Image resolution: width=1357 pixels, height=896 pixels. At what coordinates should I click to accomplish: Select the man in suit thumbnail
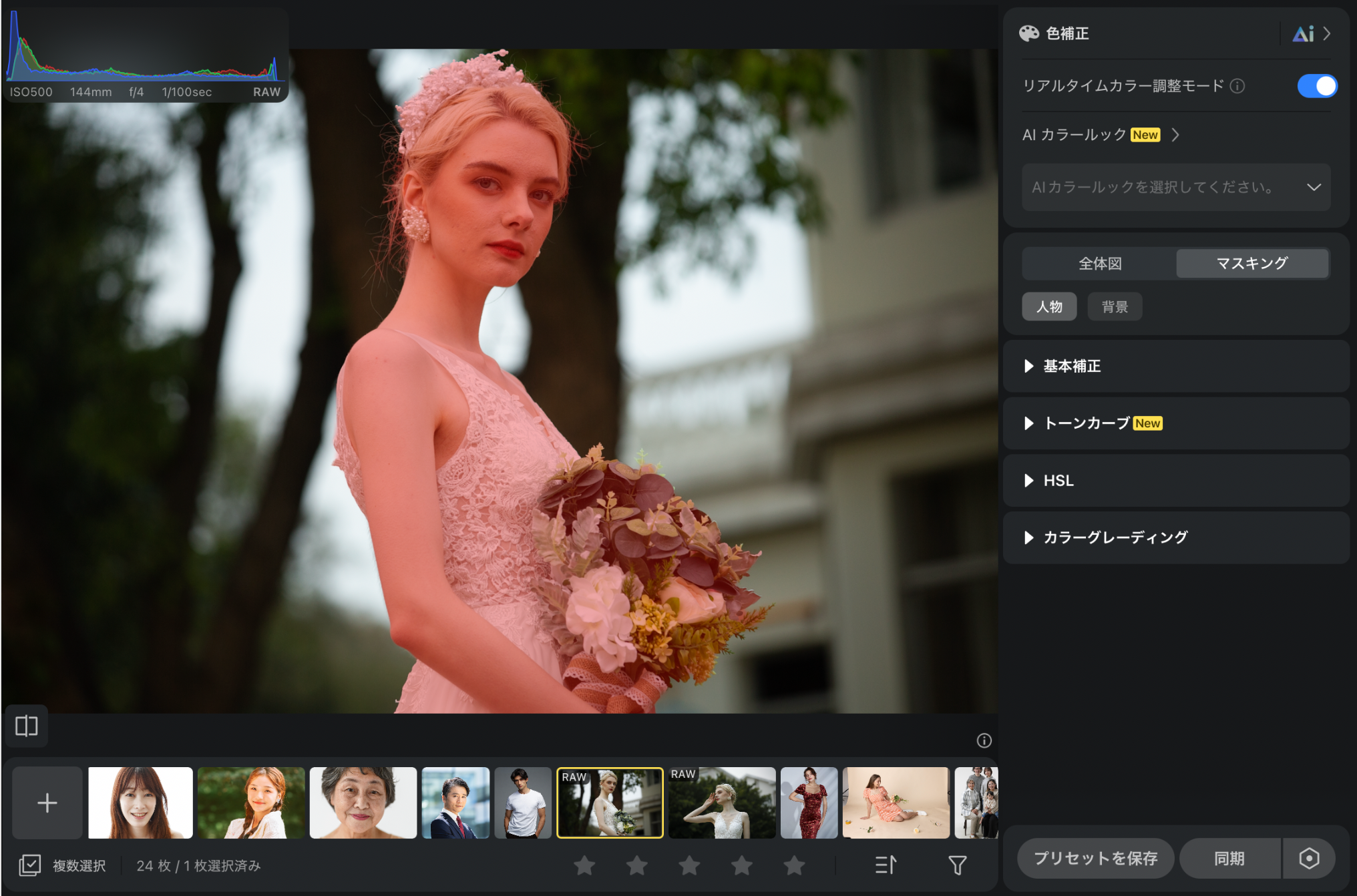click(455, 803)
